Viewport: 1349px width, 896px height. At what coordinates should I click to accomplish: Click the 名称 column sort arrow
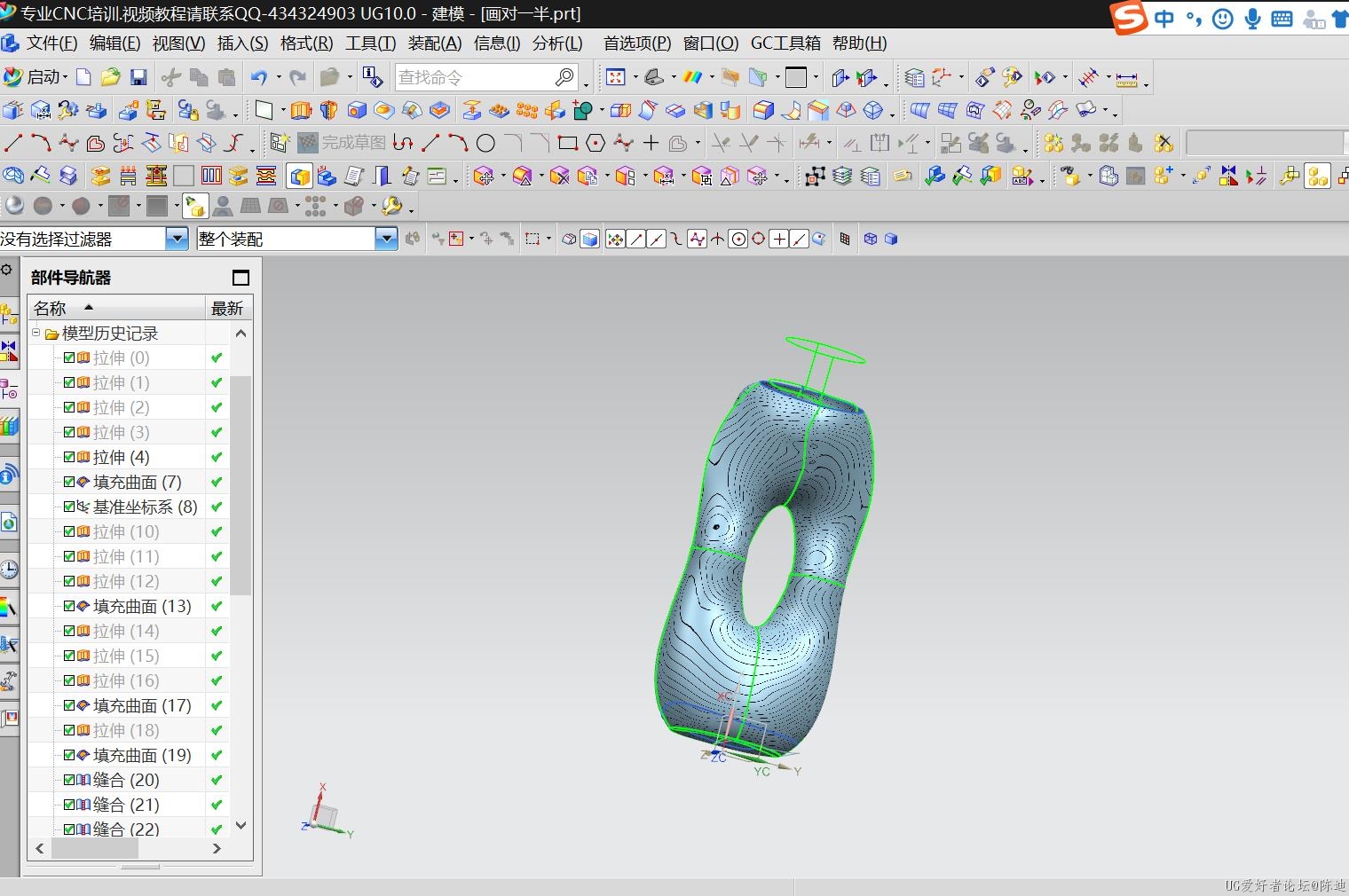89,308
